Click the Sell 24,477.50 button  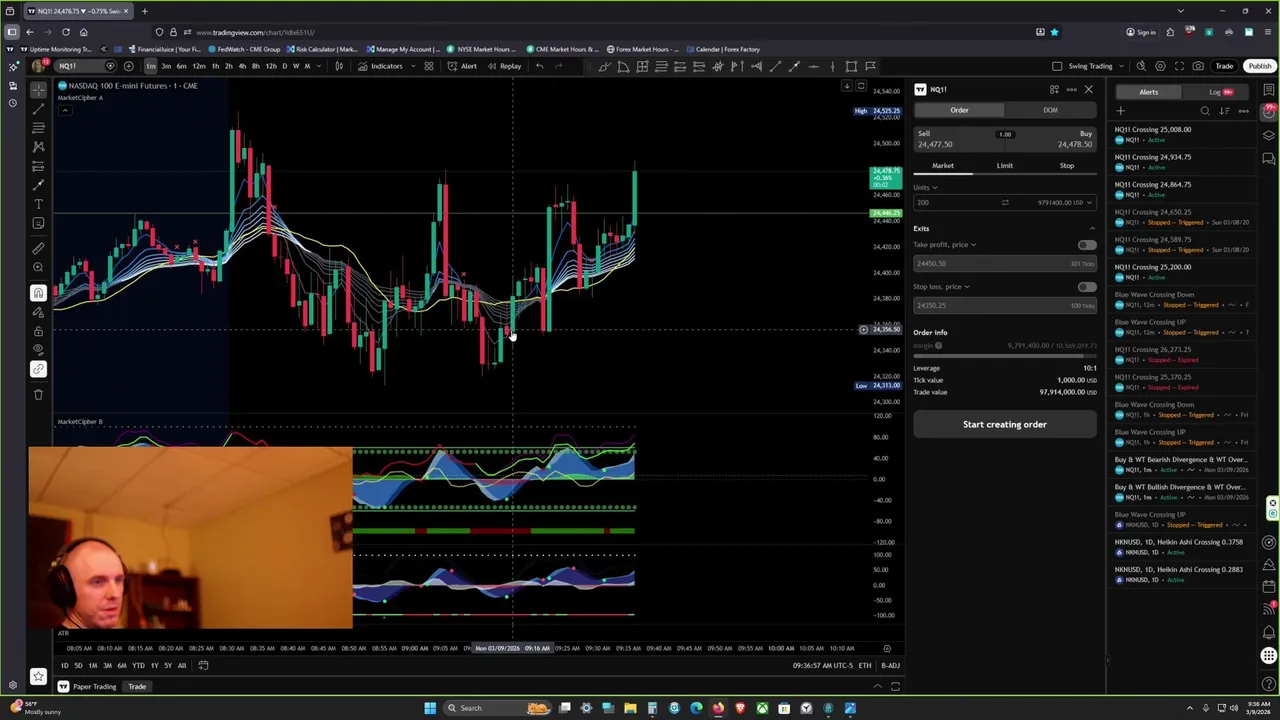pos(957,139)
